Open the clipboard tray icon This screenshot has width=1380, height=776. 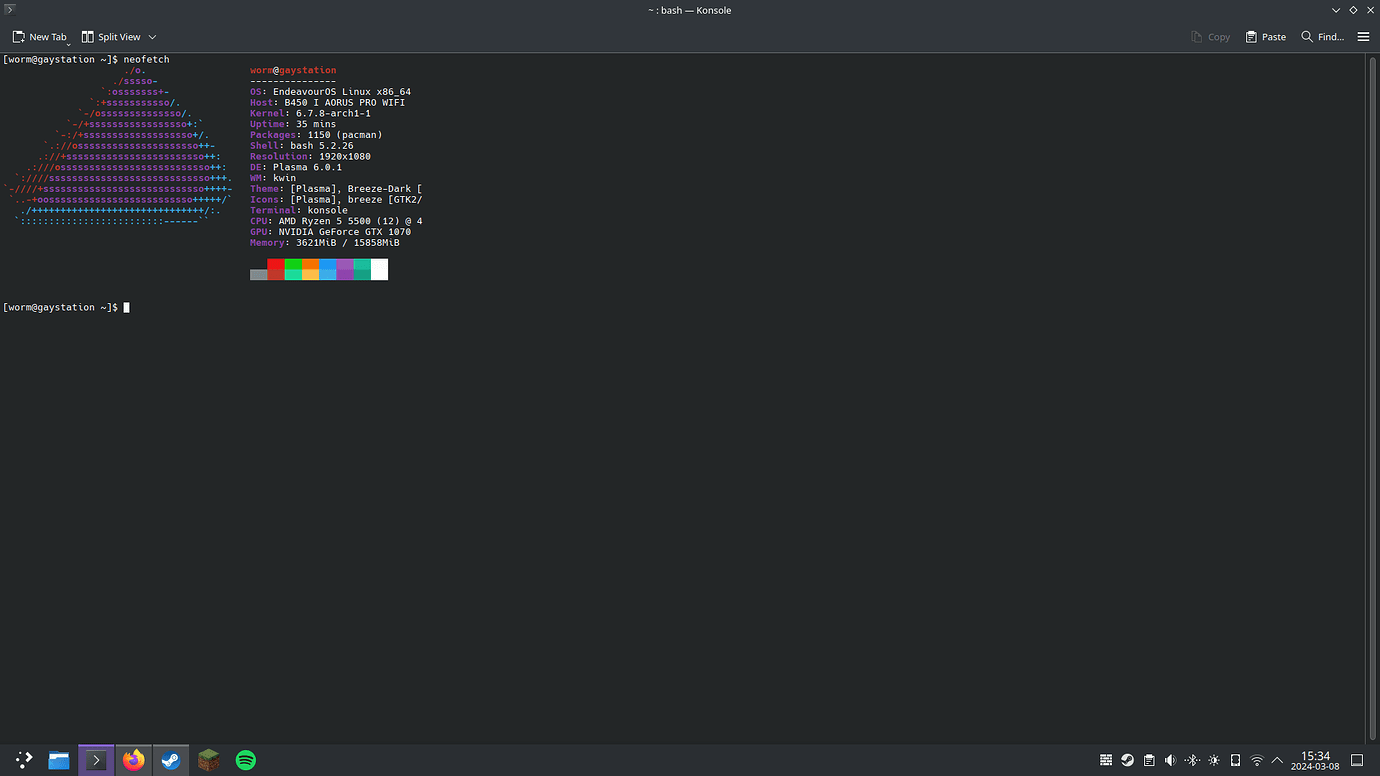[1149, 760]
